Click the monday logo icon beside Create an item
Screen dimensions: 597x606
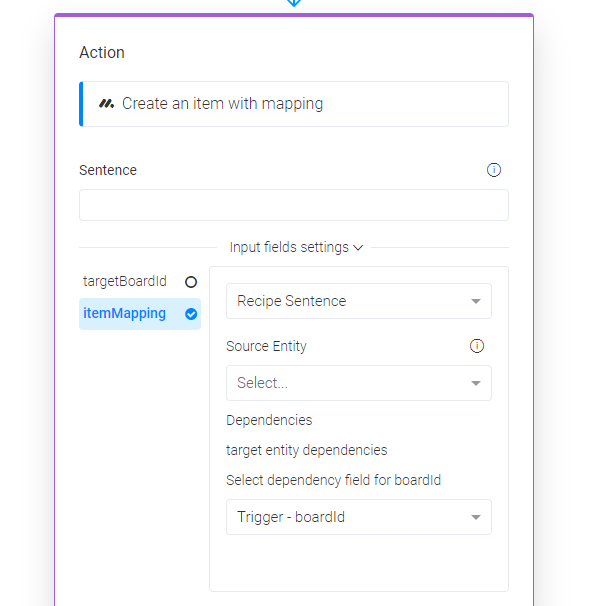(x=106, y=104)
